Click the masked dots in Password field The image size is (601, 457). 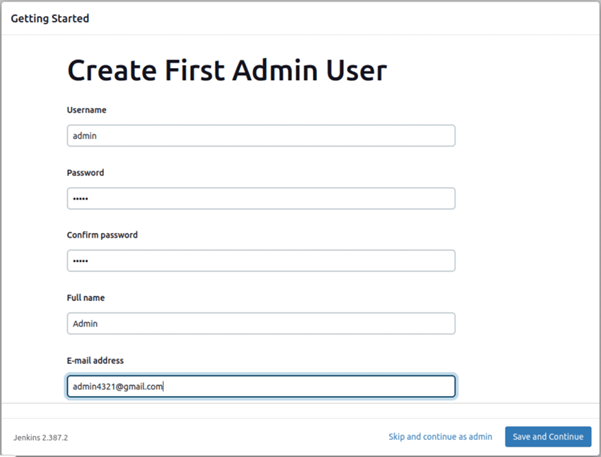tap(80, 198)
